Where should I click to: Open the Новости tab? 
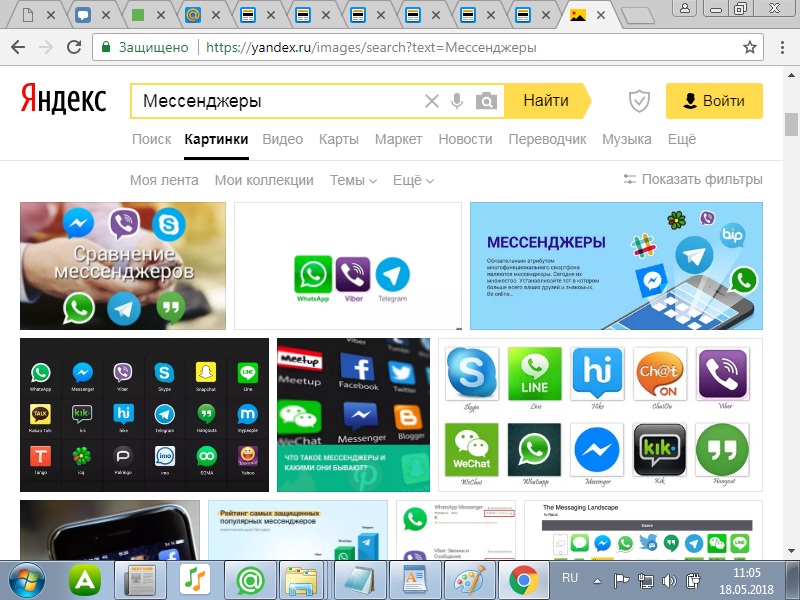tap(465, 139)
